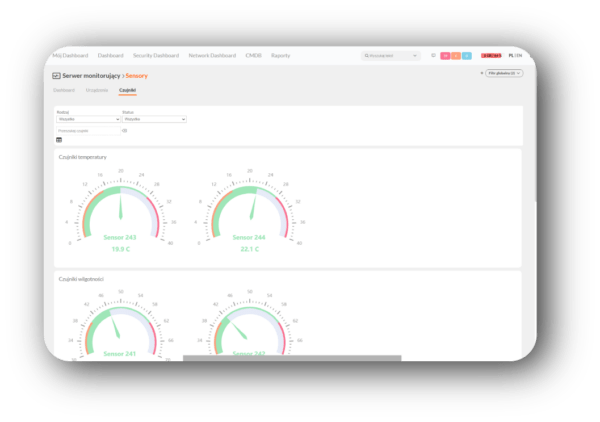Click the small icon left of Filtr globalny

coord(482,73)
